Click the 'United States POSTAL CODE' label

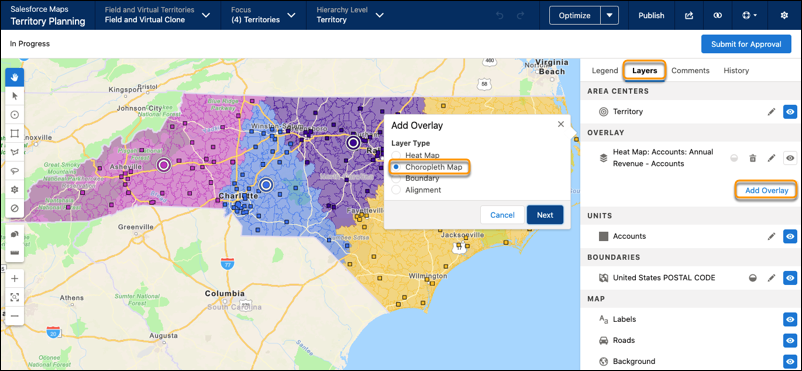pos(664,278)
